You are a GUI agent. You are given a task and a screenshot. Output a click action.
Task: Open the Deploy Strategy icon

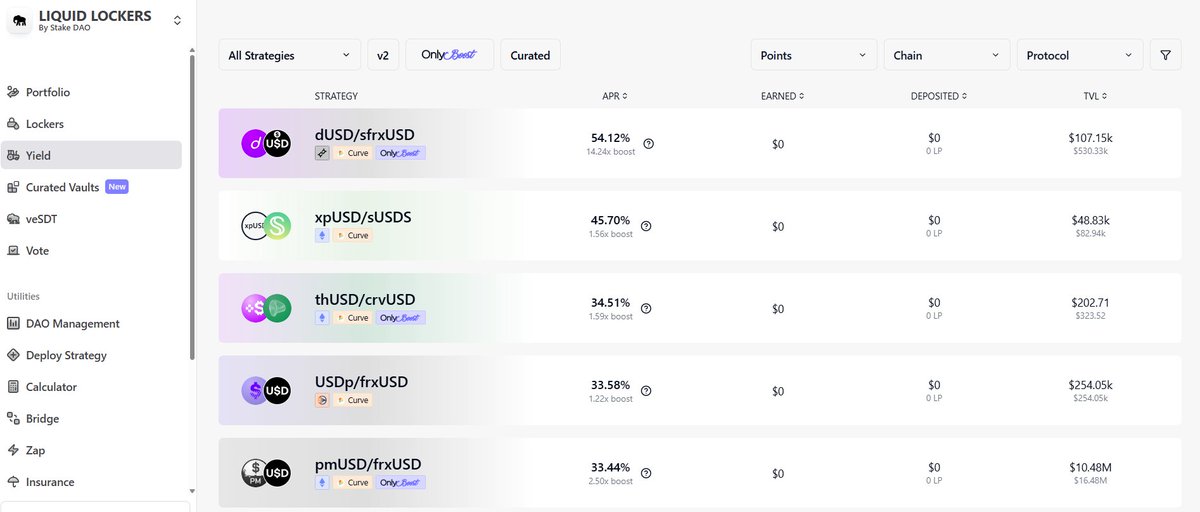(x=13, y=355)
